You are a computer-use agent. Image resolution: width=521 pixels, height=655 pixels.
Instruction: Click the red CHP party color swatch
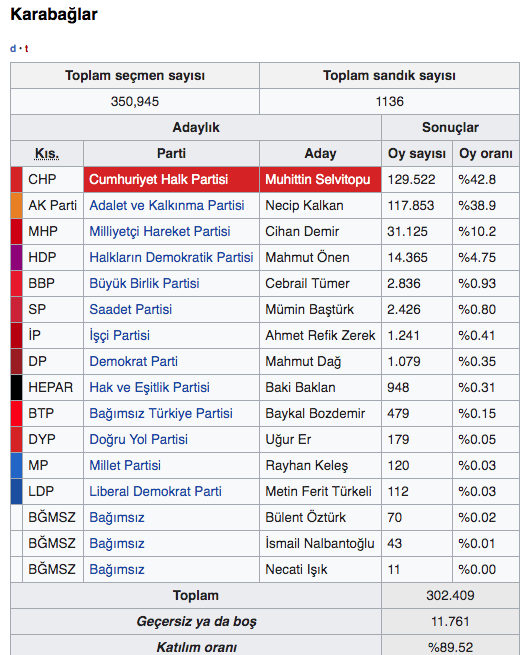click(x=17, y=180)
